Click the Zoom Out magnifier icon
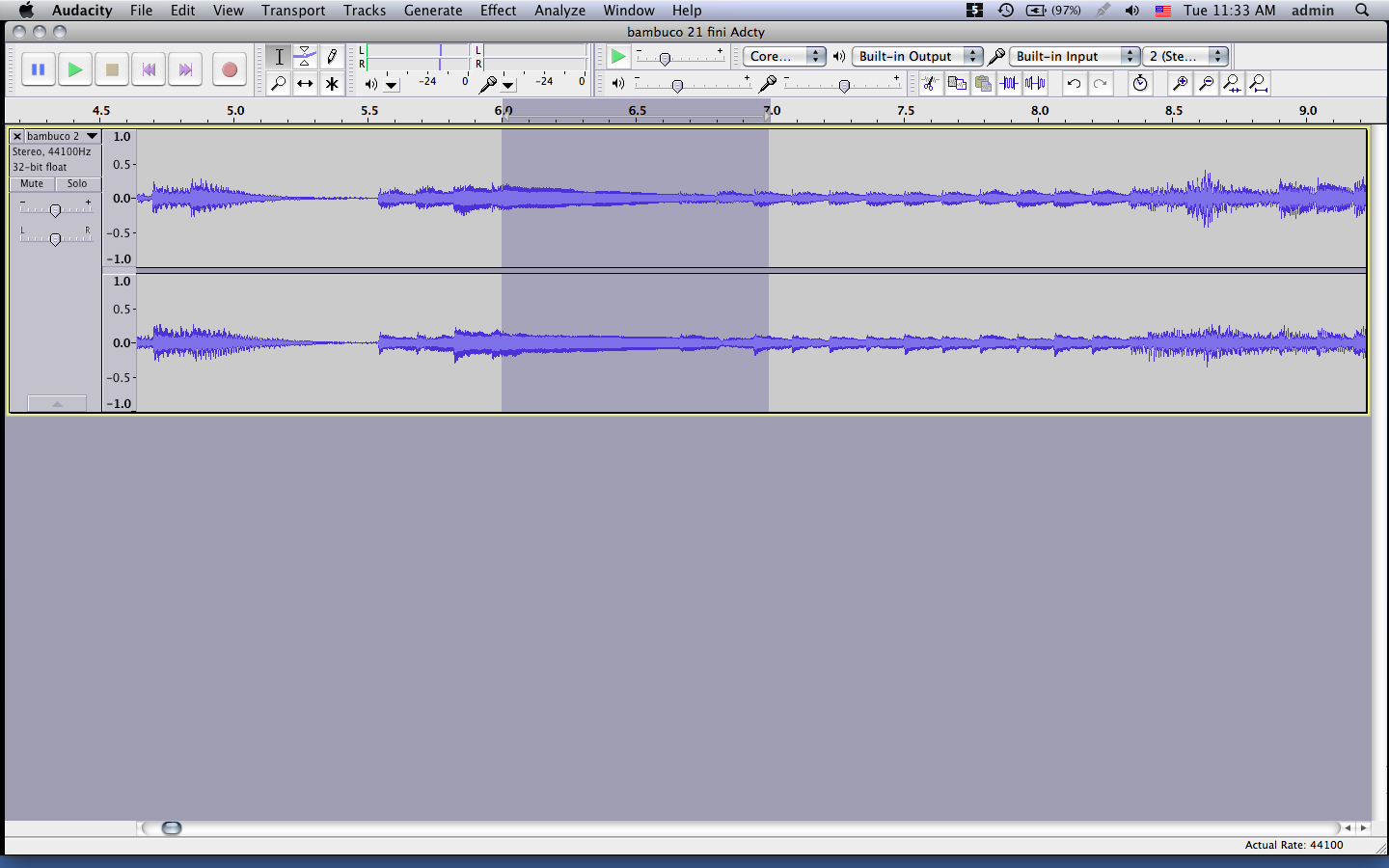Viewport: 1389px width, 868px height. click(1206, 84)
